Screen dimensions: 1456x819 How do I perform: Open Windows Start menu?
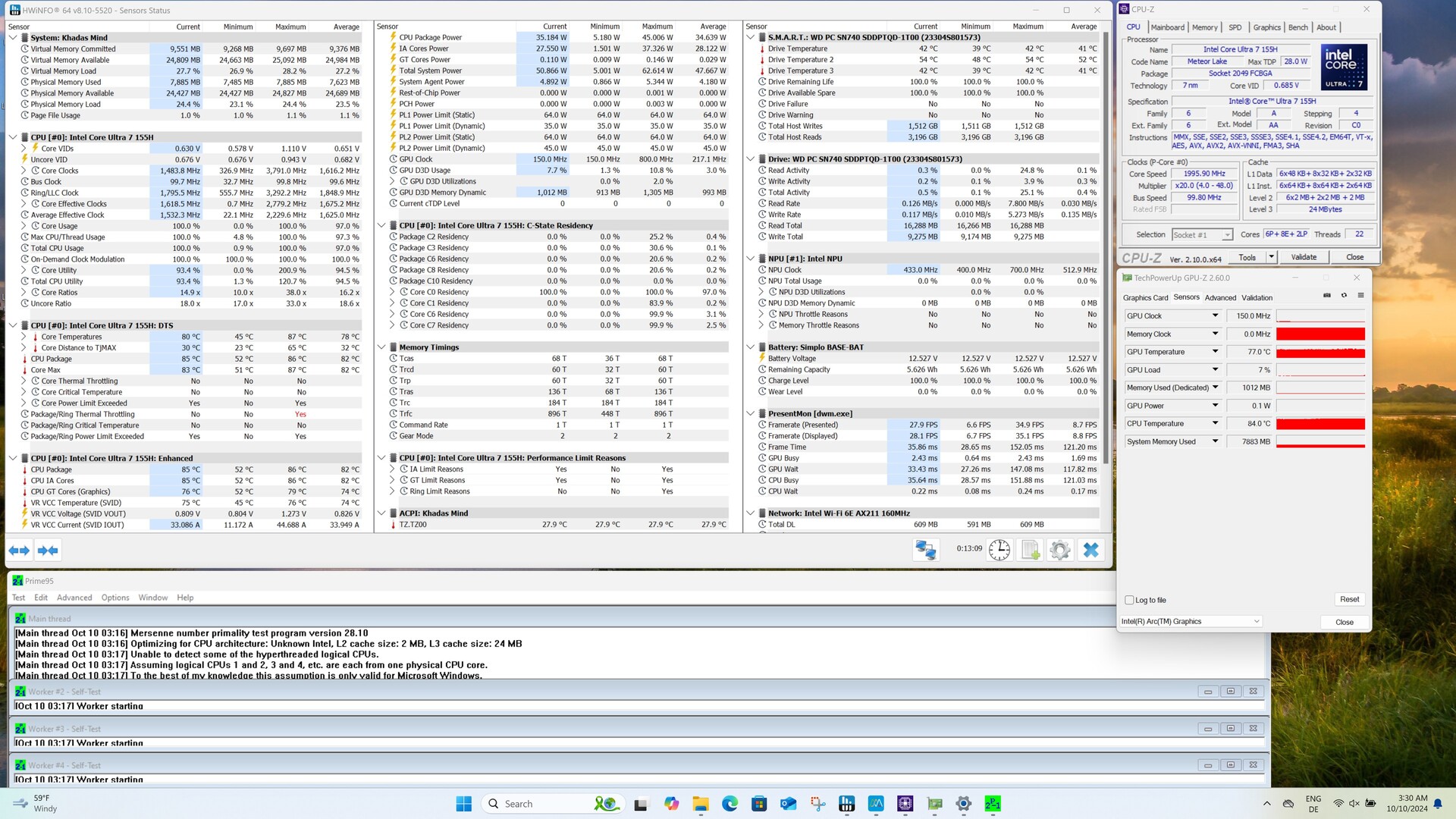click(x=464, y=804)
